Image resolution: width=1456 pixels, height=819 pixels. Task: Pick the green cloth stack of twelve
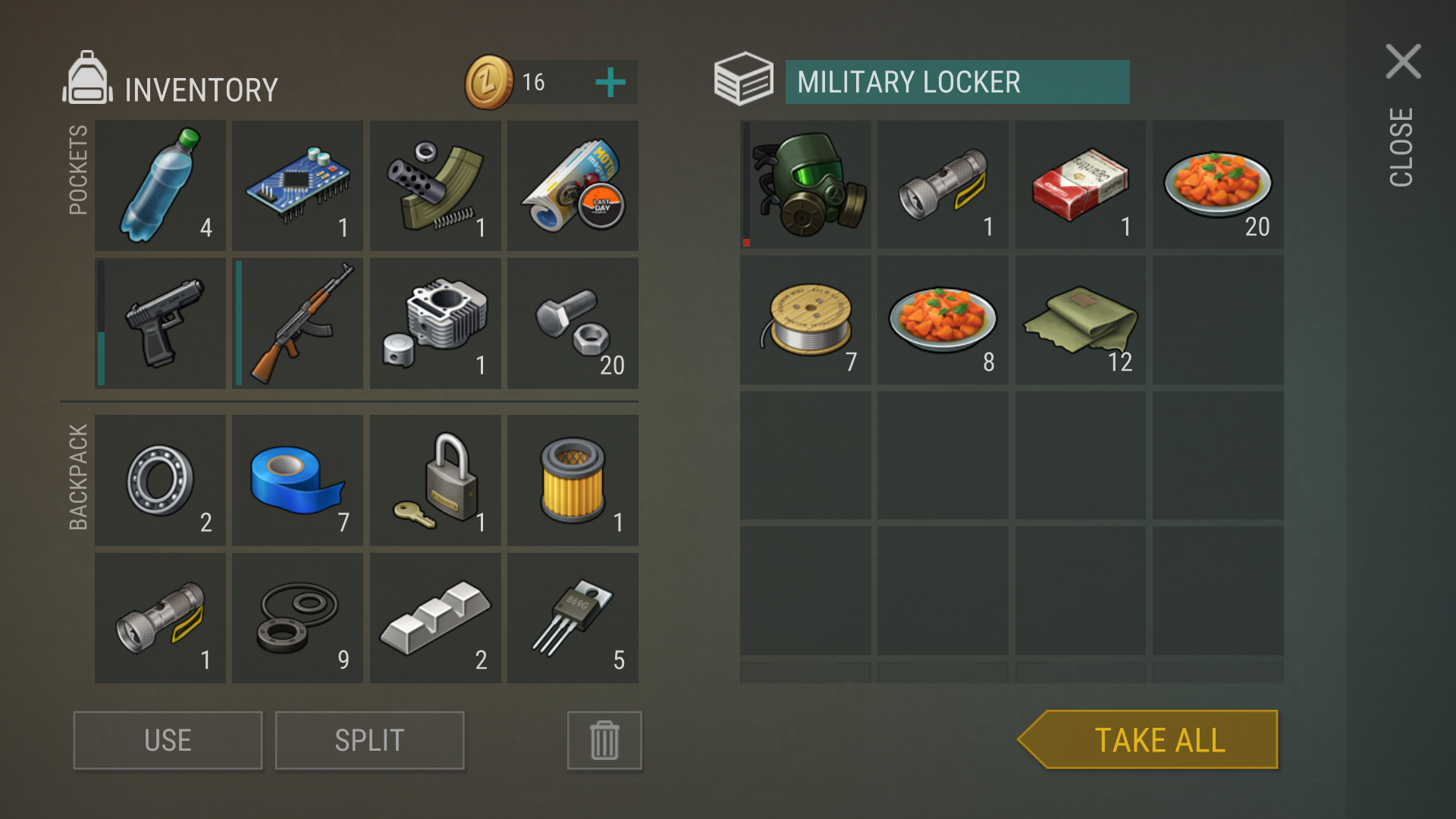(x=1081, y=320)
